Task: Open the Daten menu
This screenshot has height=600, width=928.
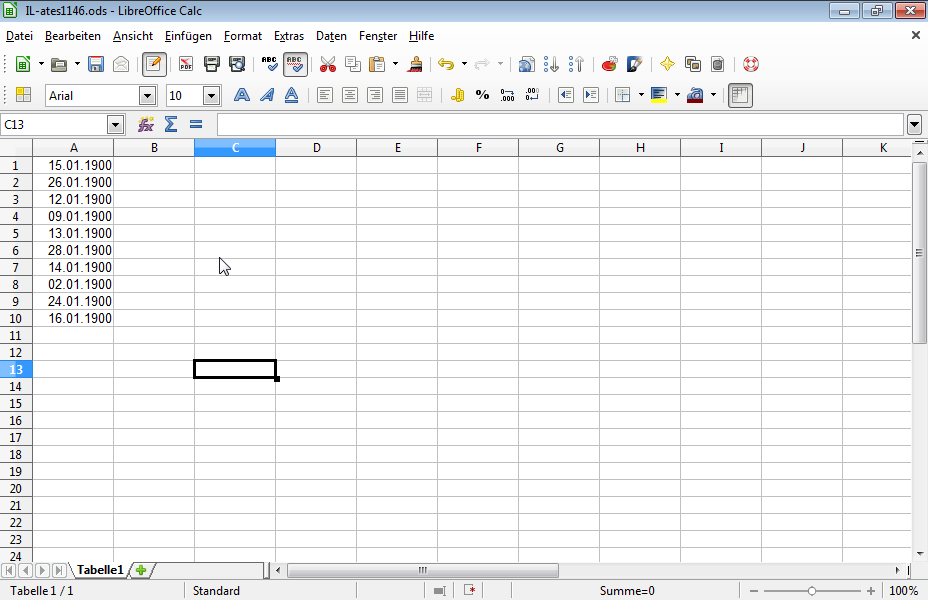Action: coord(331,36)
